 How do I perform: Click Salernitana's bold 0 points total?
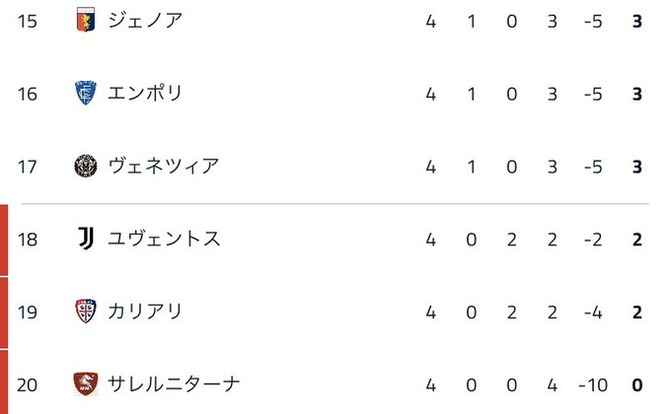point(637,384)
